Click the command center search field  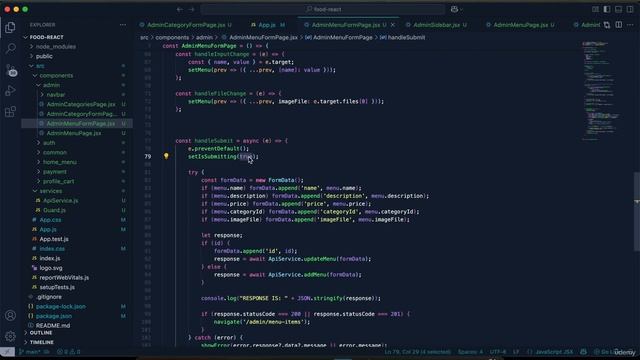tap(323, 9)
